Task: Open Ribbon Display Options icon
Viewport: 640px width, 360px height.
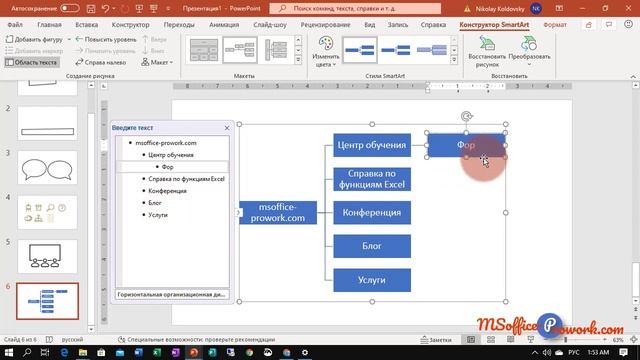Action: point(559,8)
